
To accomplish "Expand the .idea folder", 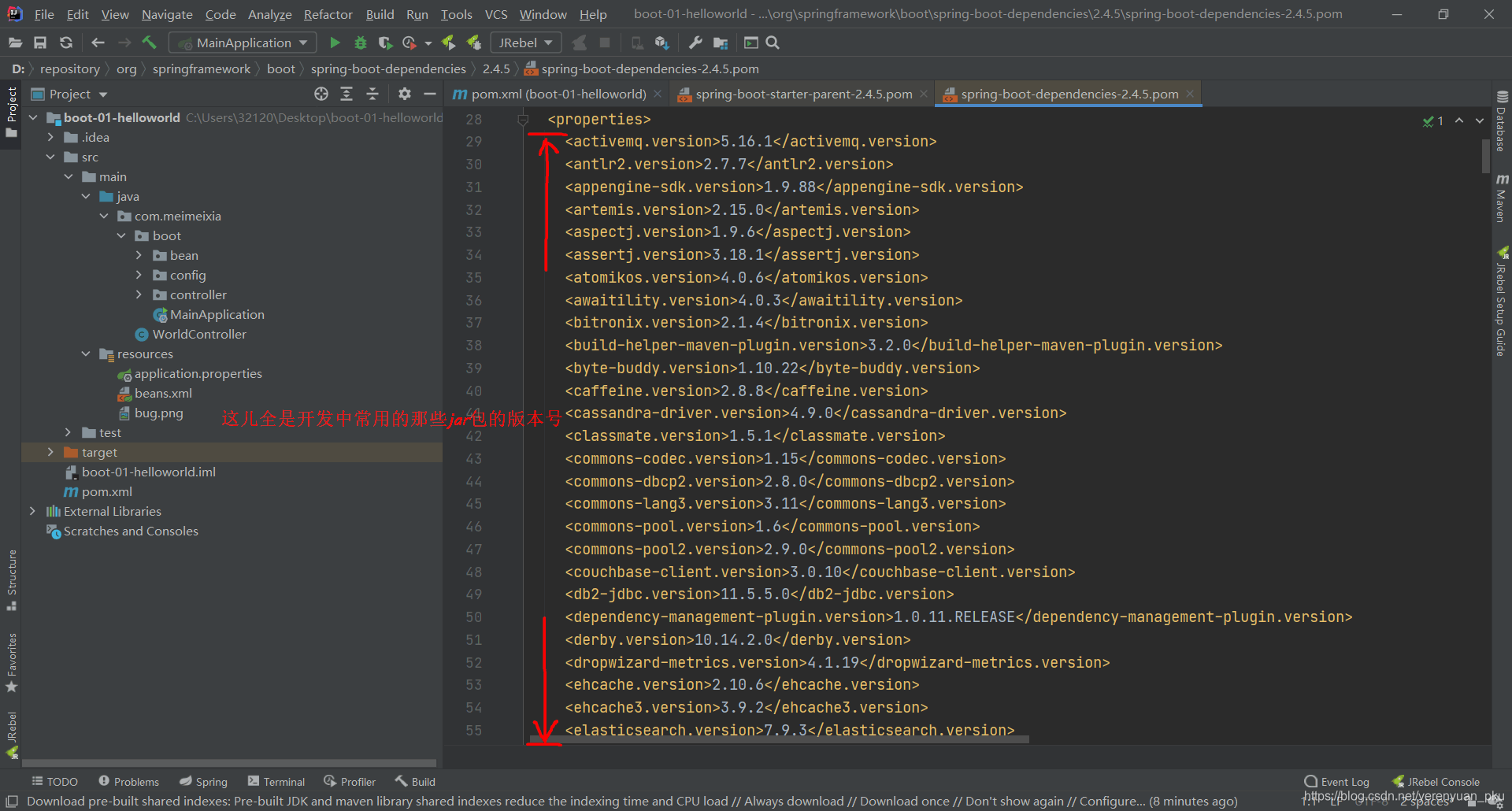I will click(x=50, y=137).
